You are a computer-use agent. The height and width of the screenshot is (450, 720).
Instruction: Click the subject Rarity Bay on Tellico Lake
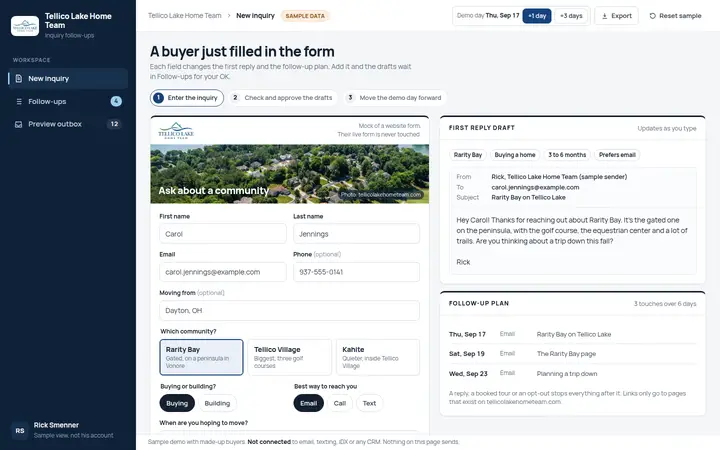(x=529, y=197)
